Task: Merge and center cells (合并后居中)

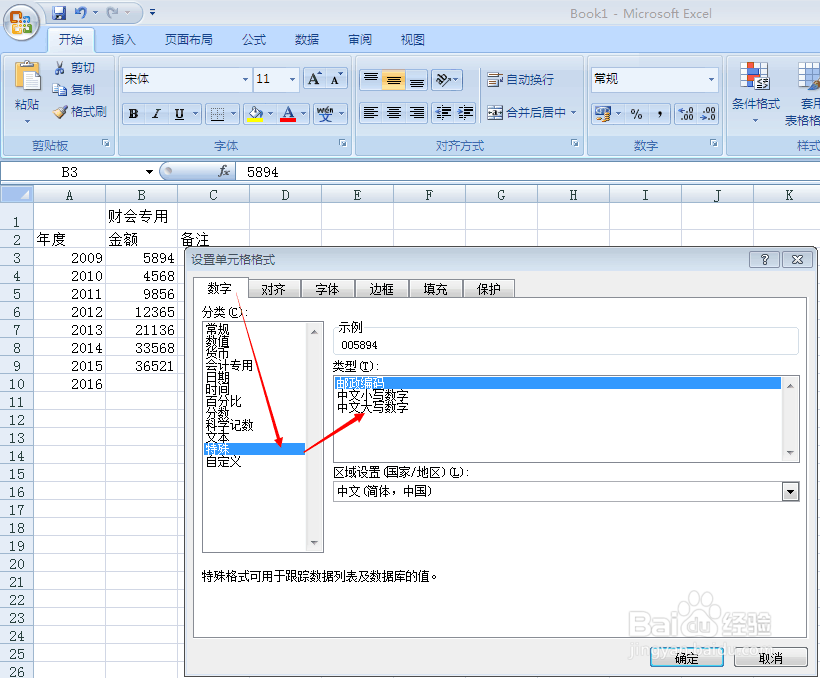Action: tap(526, 112)
